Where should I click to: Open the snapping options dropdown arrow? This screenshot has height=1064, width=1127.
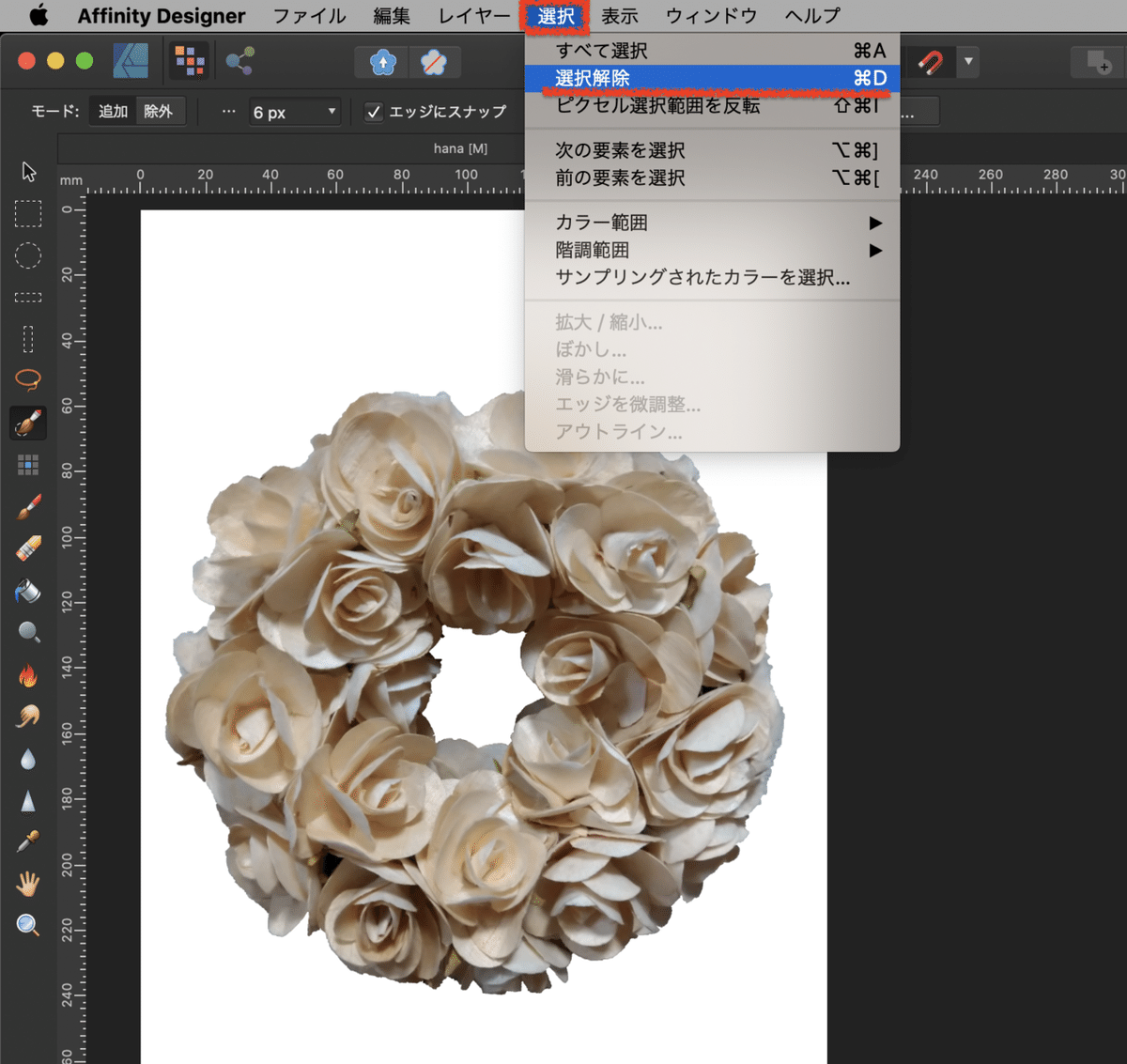[x=968, y=63]
